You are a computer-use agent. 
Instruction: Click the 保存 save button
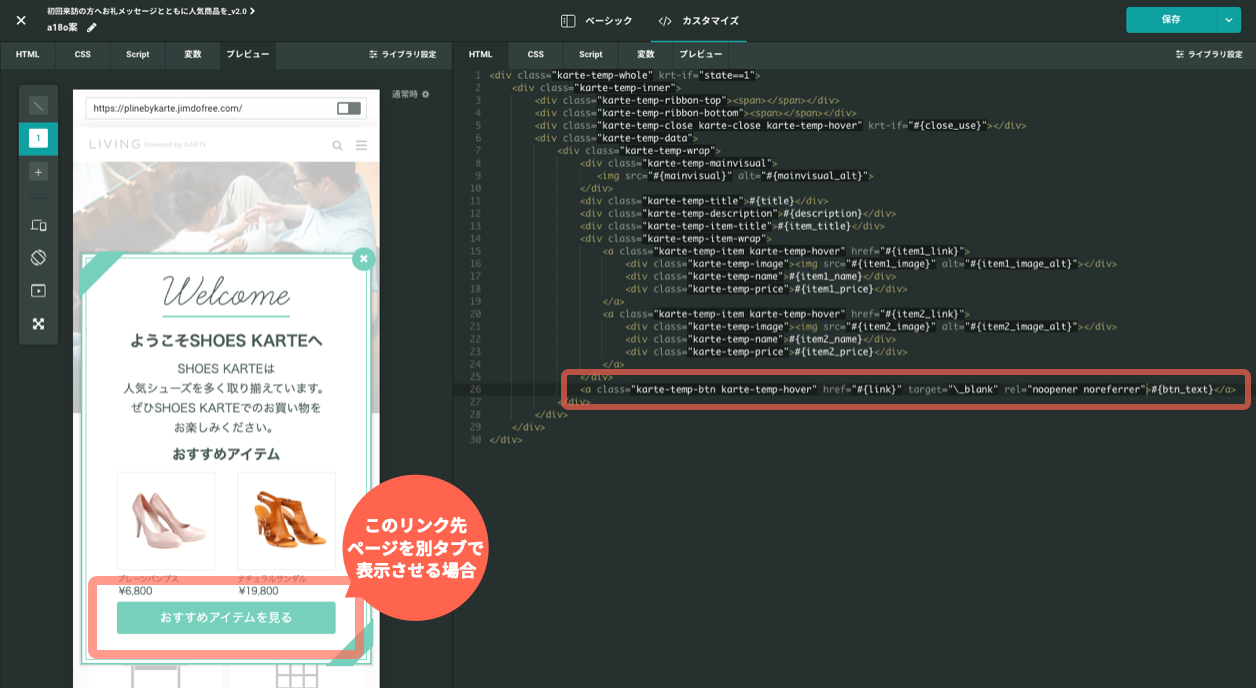(x=1171, y=20)
